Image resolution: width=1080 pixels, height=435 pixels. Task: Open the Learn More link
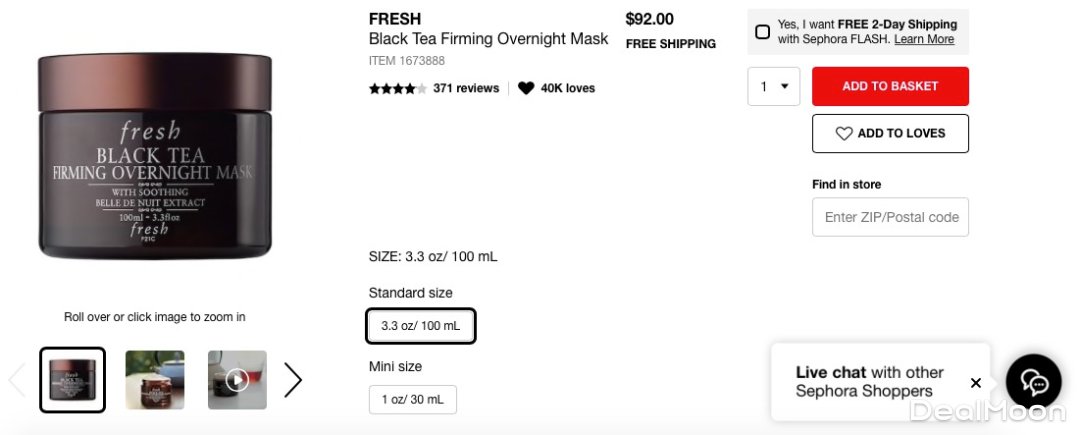924,39
